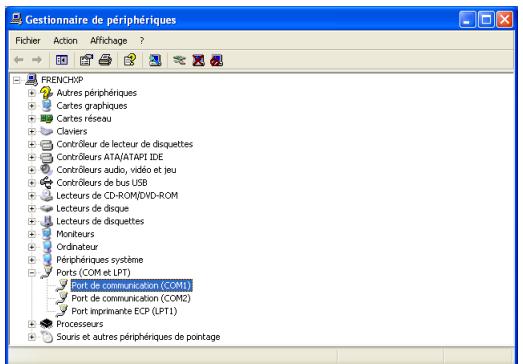523x364 pixels.
Task: Select the Périphériques système label
Action: 100,260
